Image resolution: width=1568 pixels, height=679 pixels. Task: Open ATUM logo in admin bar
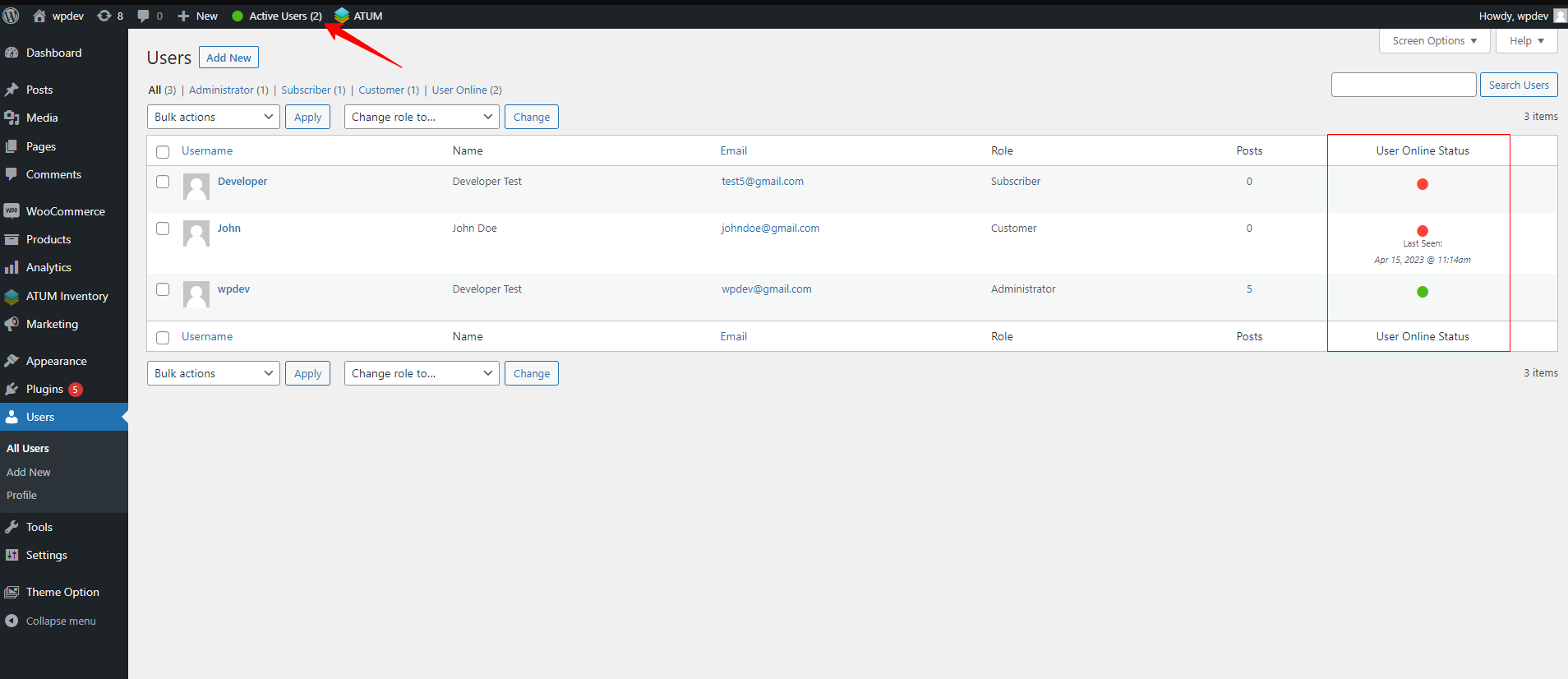[x=342, y=16]
